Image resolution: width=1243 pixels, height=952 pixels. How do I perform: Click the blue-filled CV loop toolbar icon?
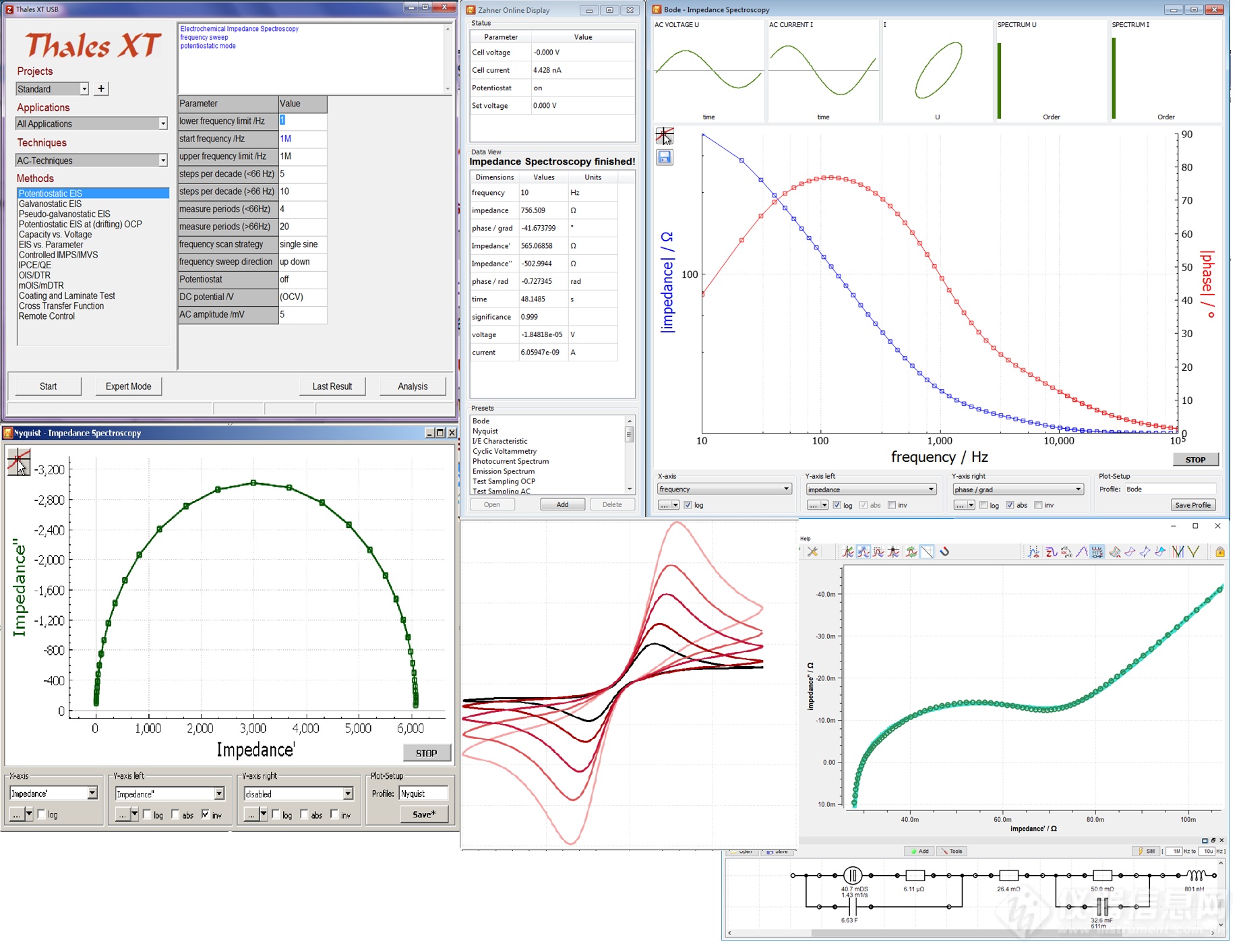[x=1160, y=552]
